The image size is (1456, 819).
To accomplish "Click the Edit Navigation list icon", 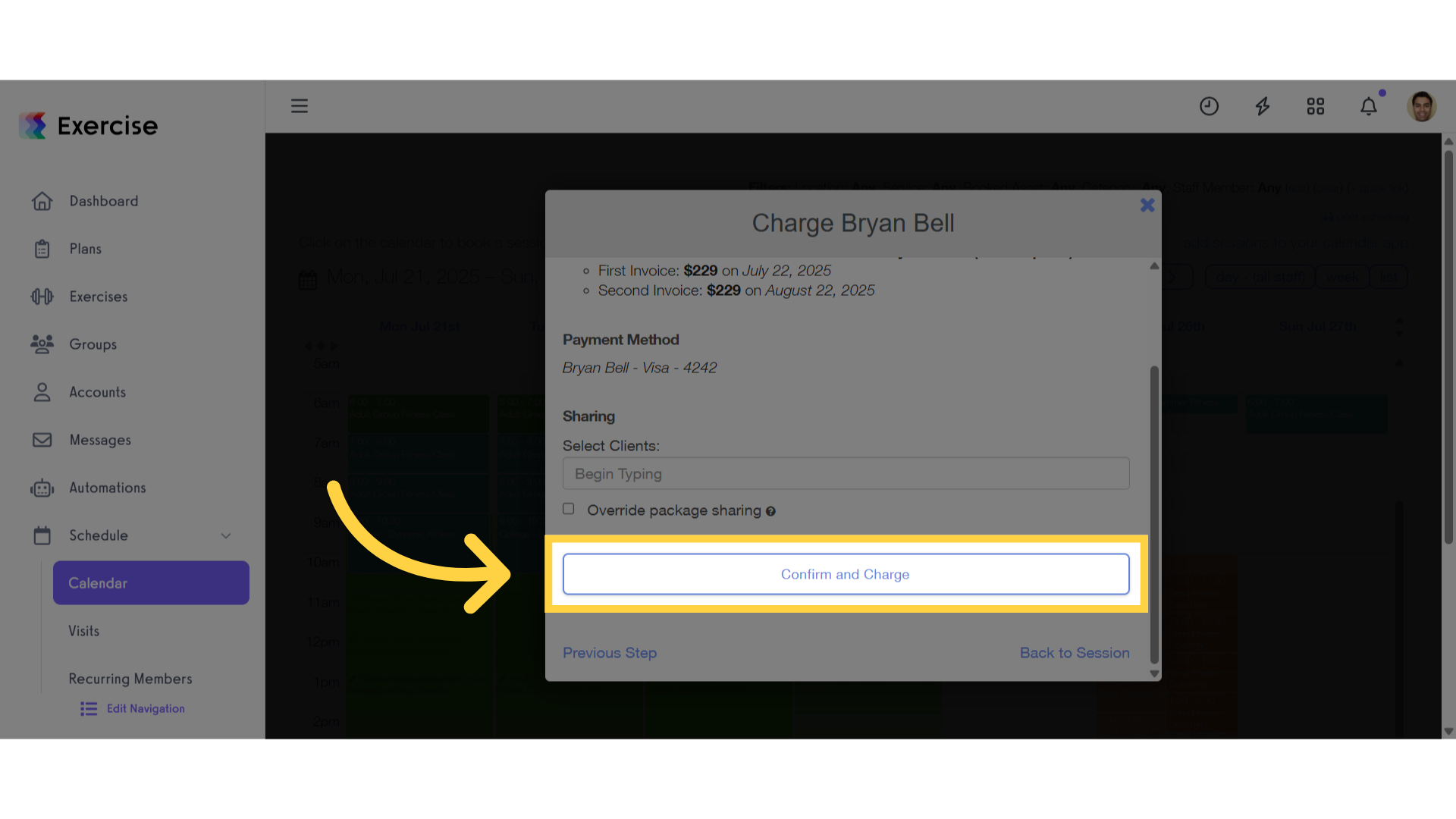I will tap(89, 709).
